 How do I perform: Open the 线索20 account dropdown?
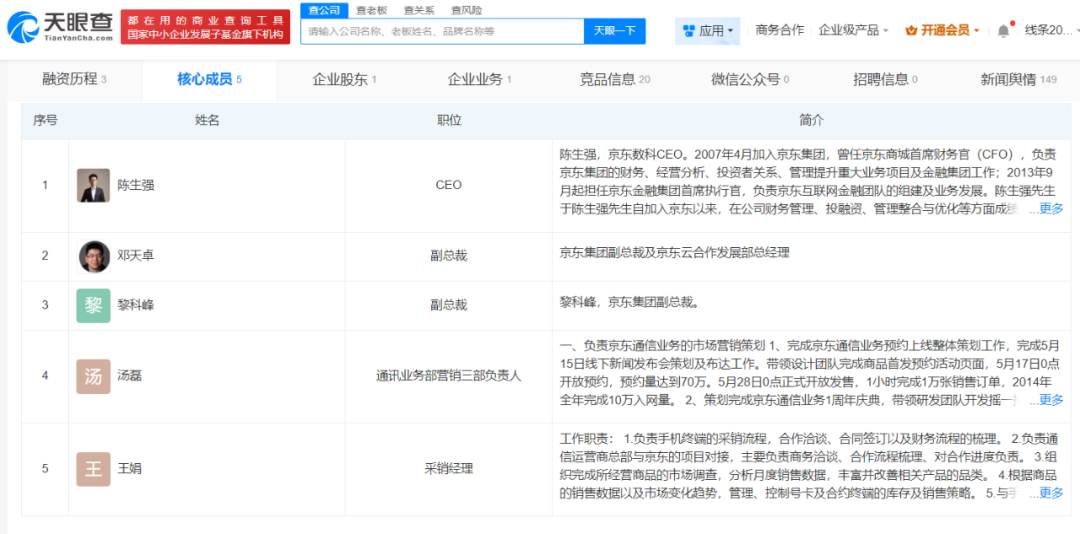[x=1050, y=31]
